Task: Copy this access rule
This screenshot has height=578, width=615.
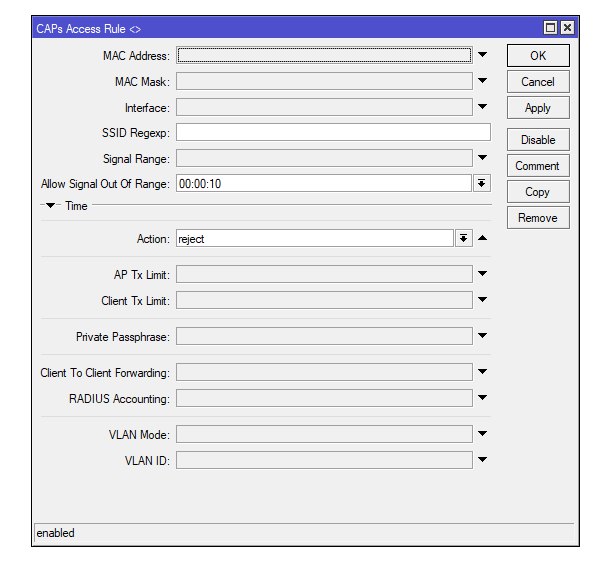Action: (538, 191)
